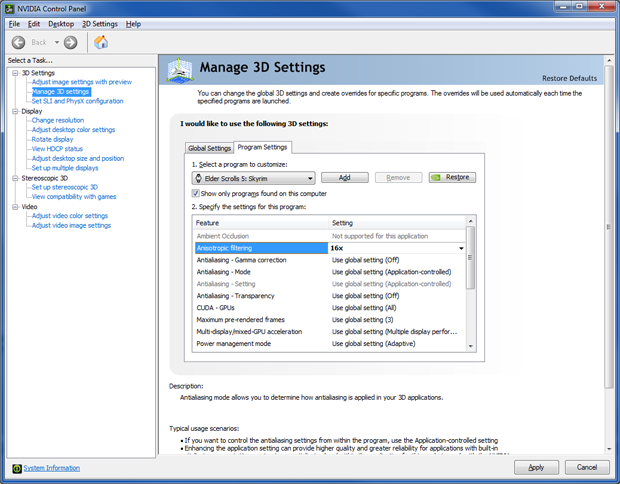Uncheck Show only programs found on this computer
The width and height of the screenshot is (620, 484).
point(195,193)
